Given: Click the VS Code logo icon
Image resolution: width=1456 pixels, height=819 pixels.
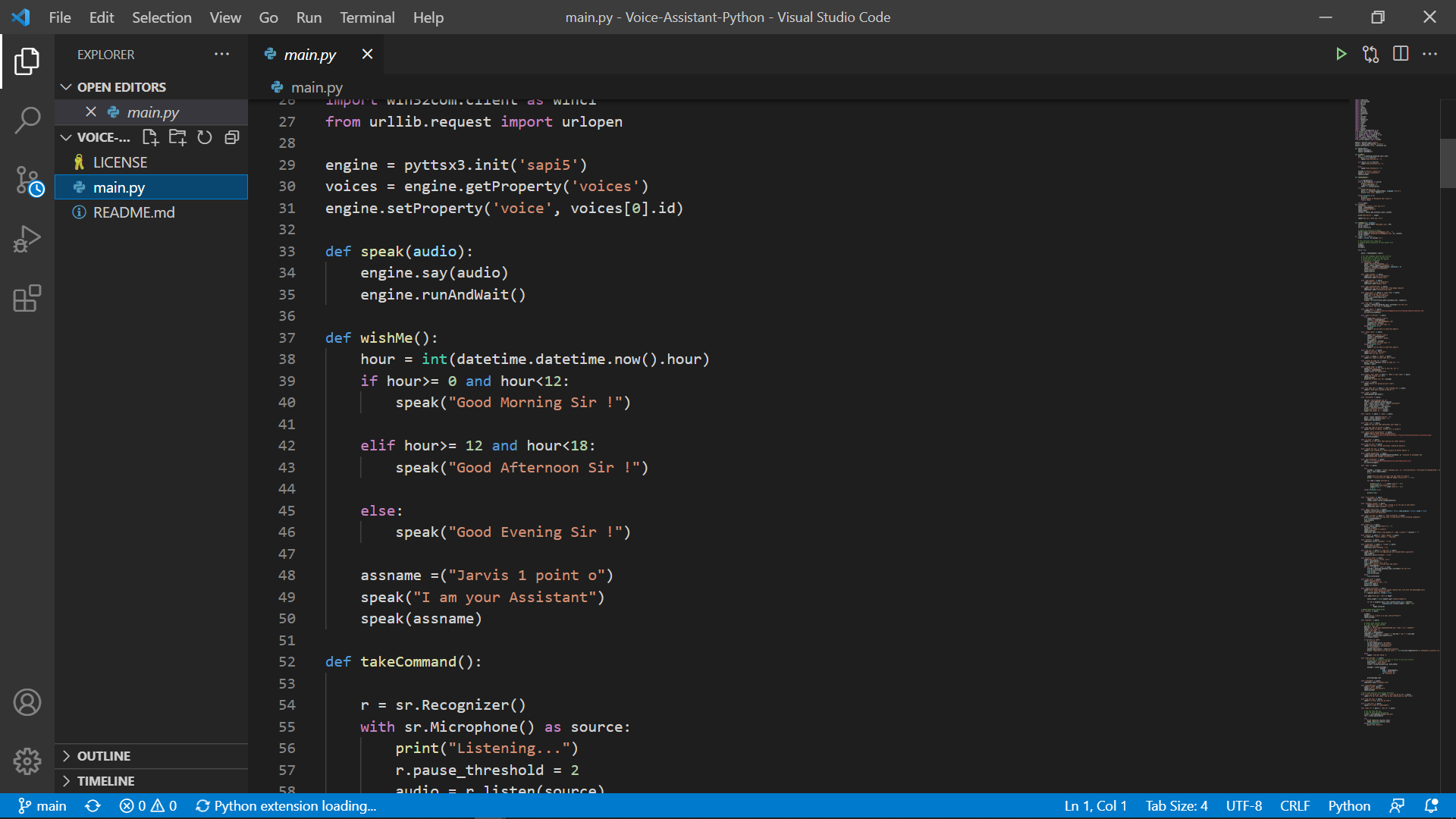Looking at the screenshot, I should tap(21, 17).
